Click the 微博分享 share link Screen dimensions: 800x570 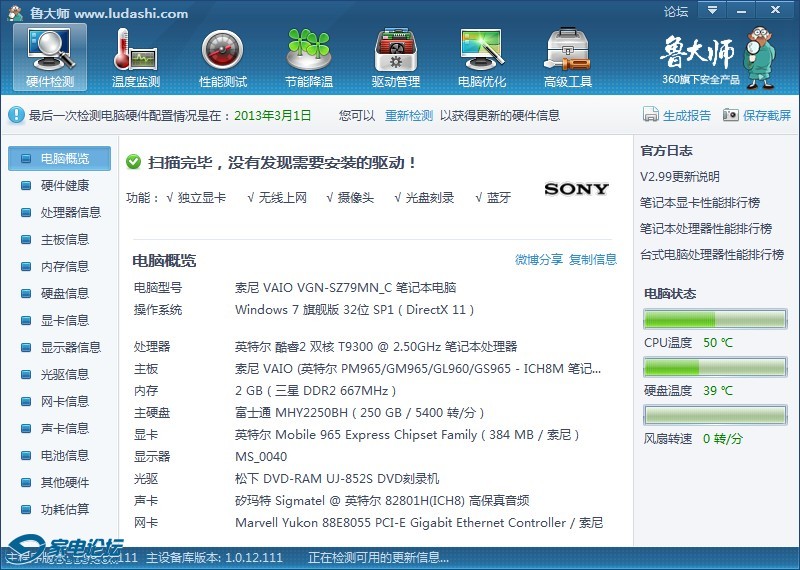(539, 260)
